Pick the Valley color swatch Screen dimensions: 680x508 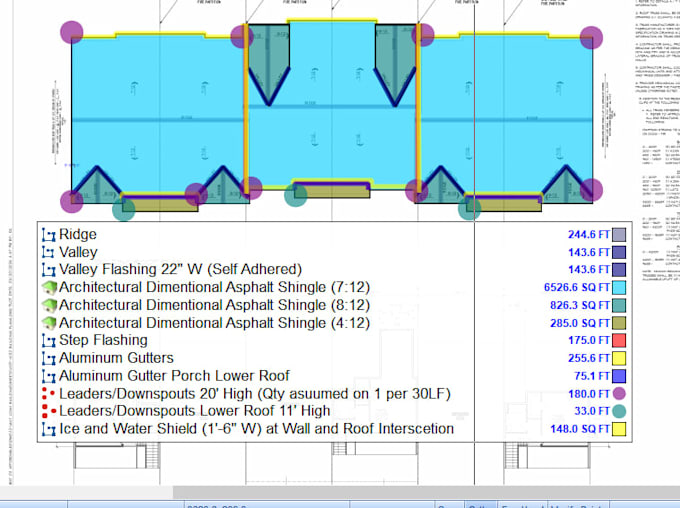[x=619, y=252]
